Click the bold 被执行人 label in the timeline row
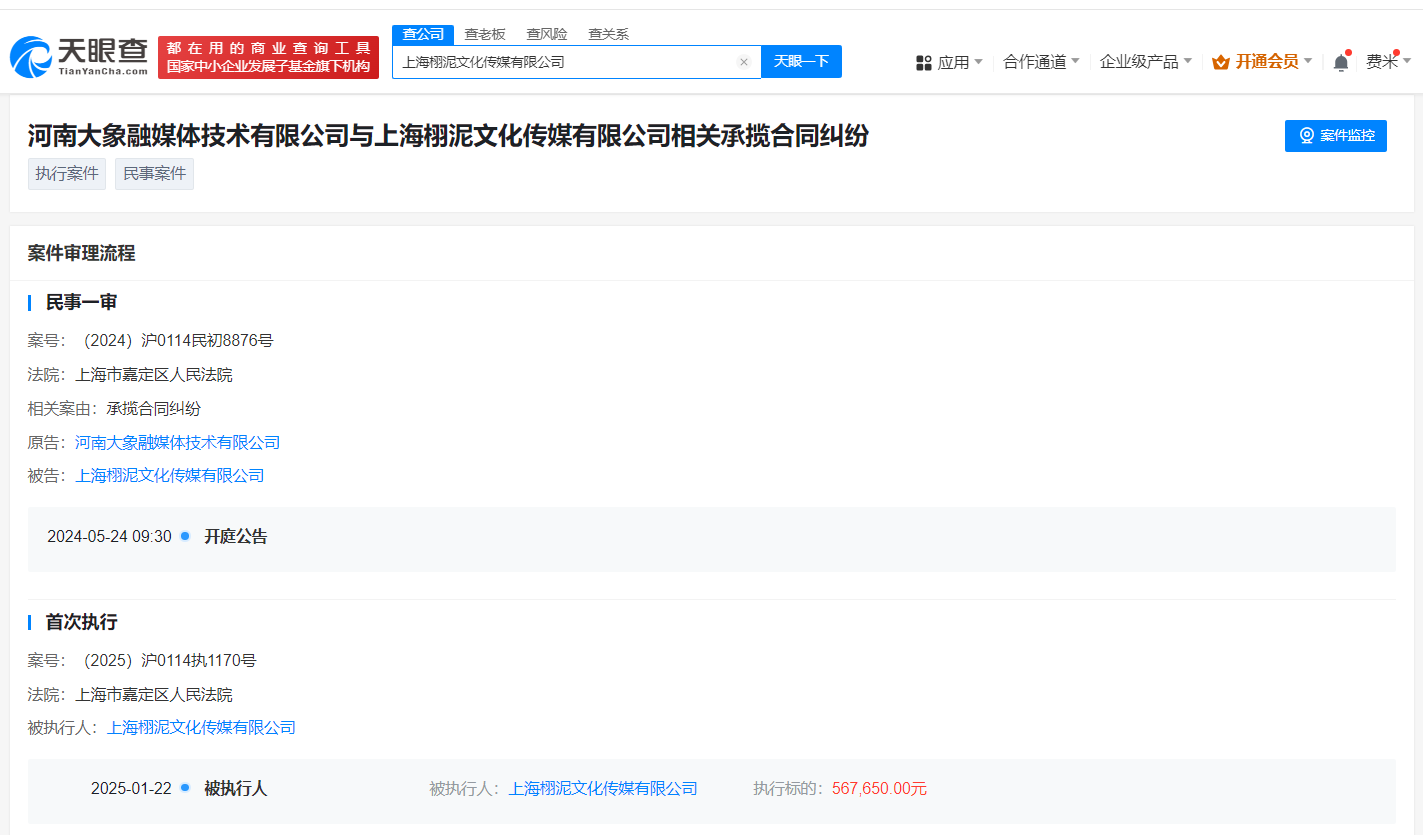1423x835 pixels. [x=236, y=789]
